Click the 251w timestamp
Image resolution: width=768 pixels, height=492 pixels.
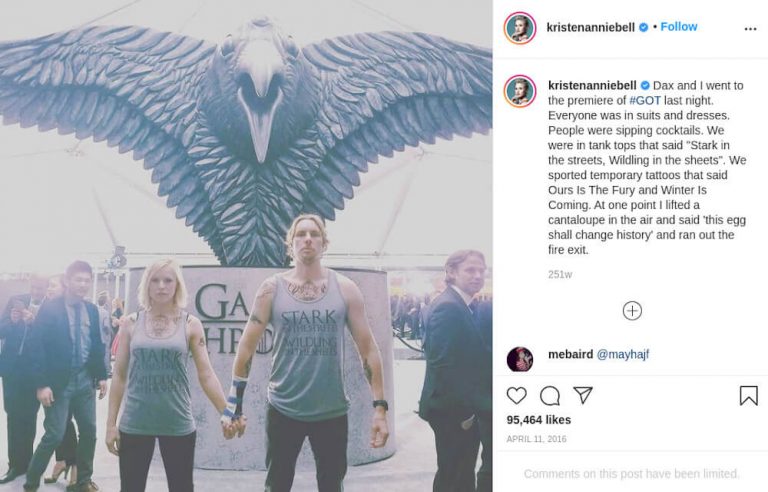click(560, 274)
